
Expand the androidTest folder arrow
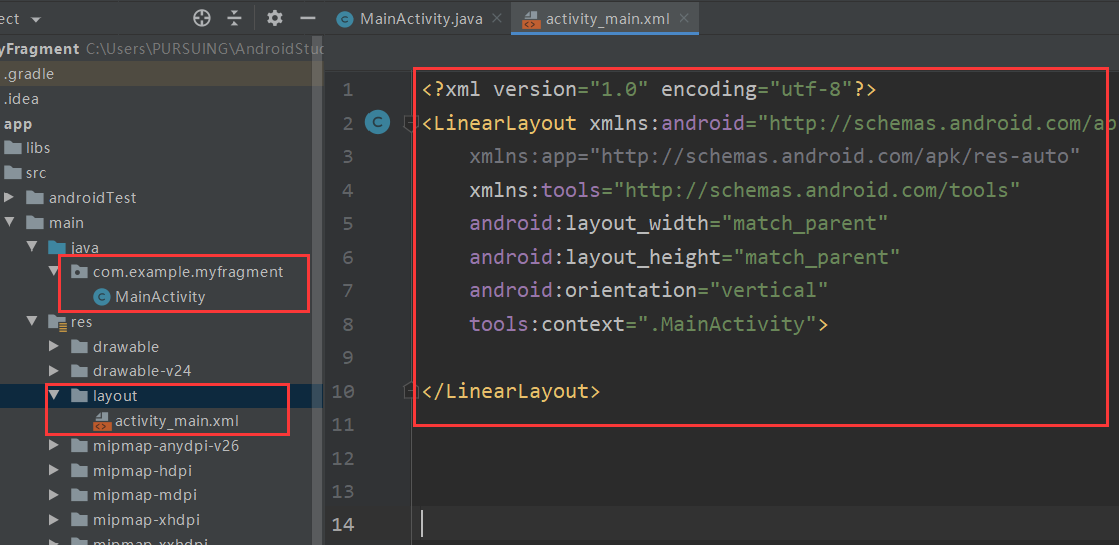pos(8,197)
